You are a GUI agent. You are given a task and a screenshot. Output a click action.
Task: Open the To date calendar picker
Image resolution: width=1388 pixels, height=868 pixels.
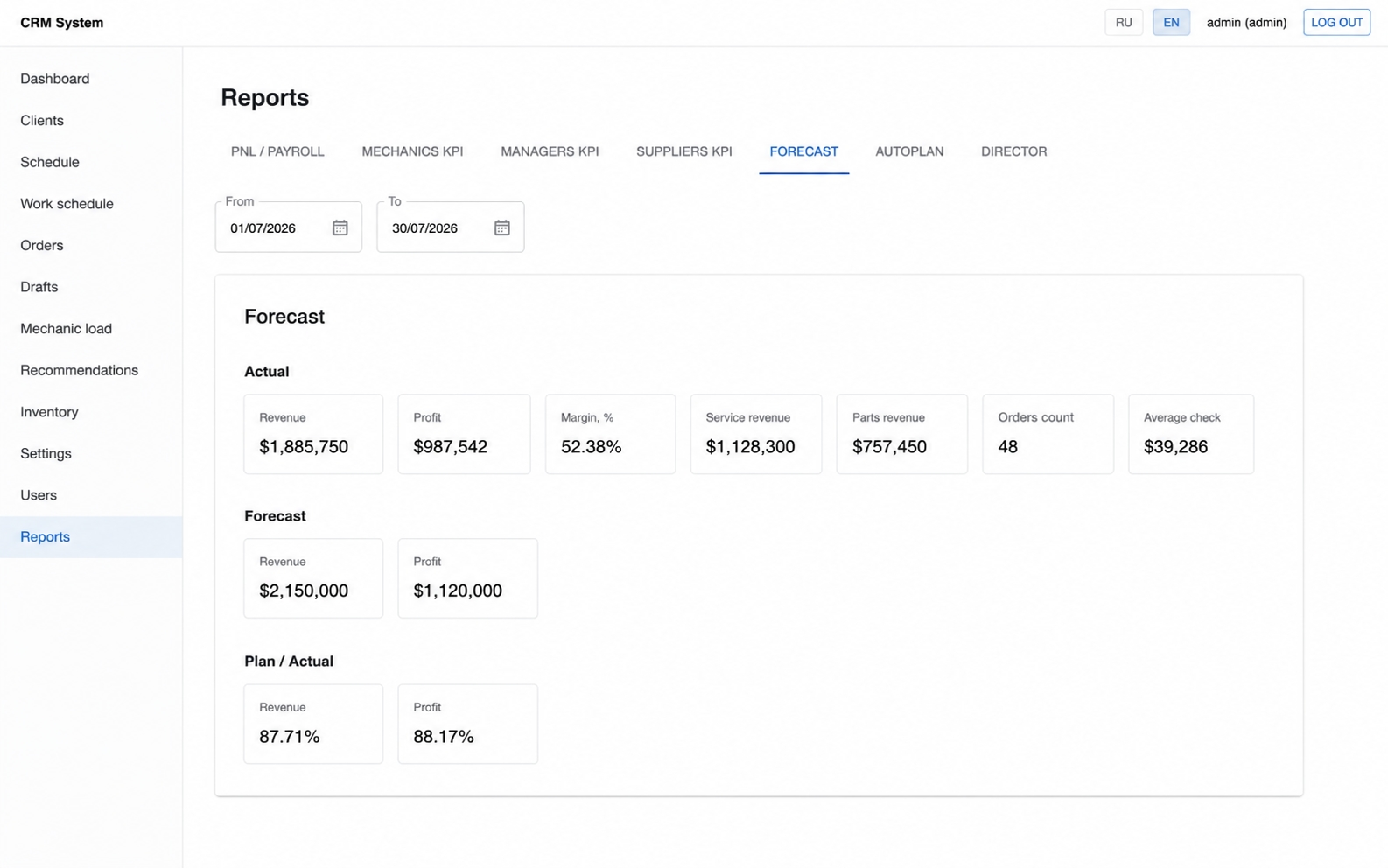[x=501, y=227]
